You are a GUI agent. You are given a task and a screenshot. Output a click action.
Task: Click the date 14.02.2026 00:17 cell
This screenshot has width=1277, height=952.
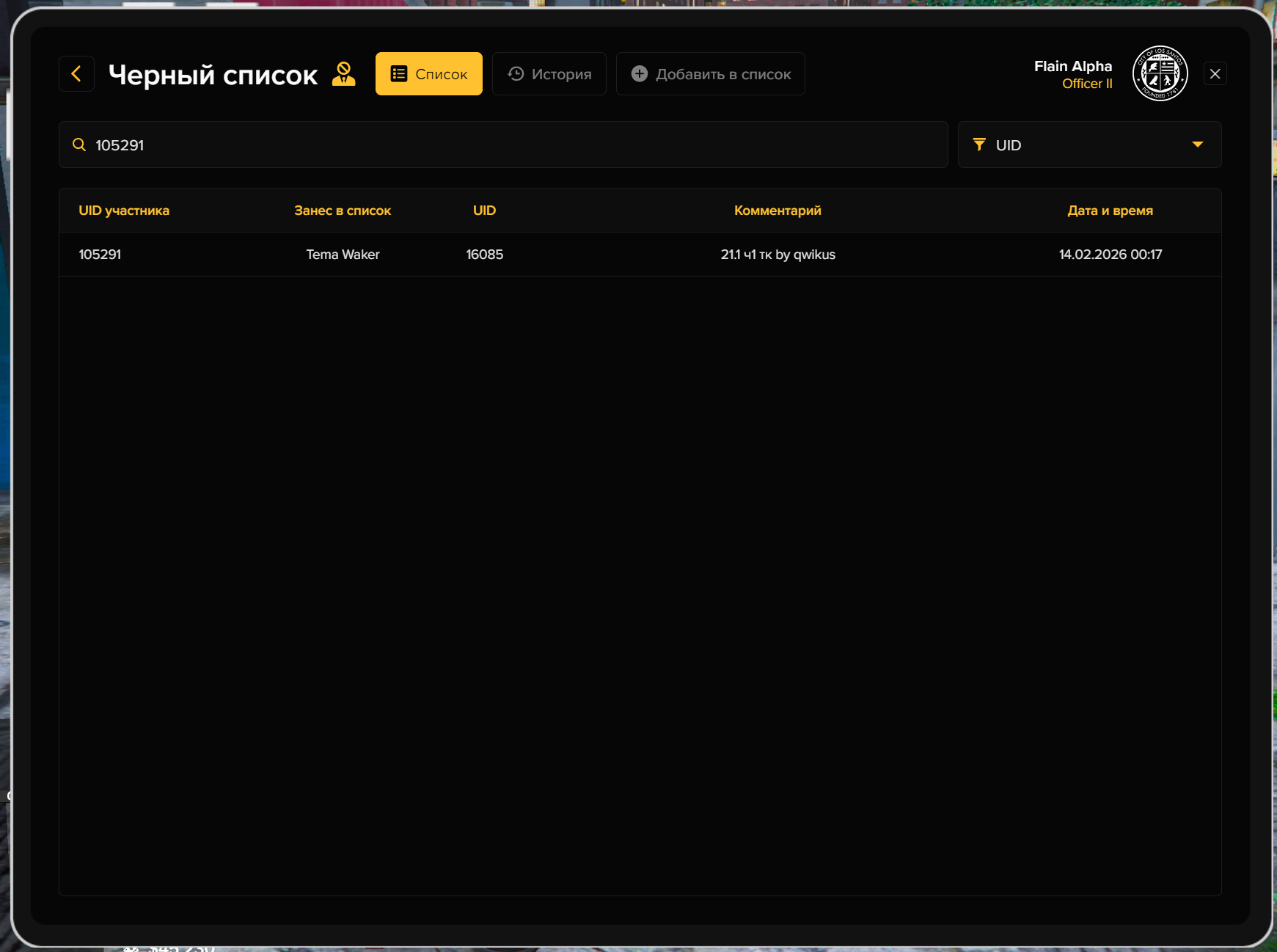tap(1110, 255)
